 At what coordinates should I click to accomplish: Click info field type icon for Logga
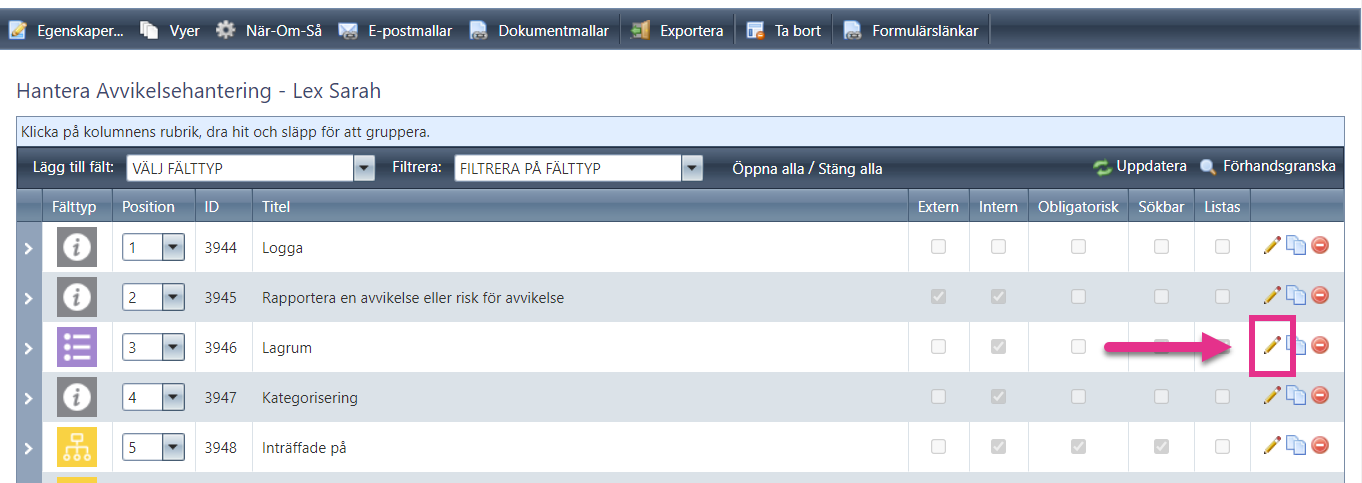point(77,247)
